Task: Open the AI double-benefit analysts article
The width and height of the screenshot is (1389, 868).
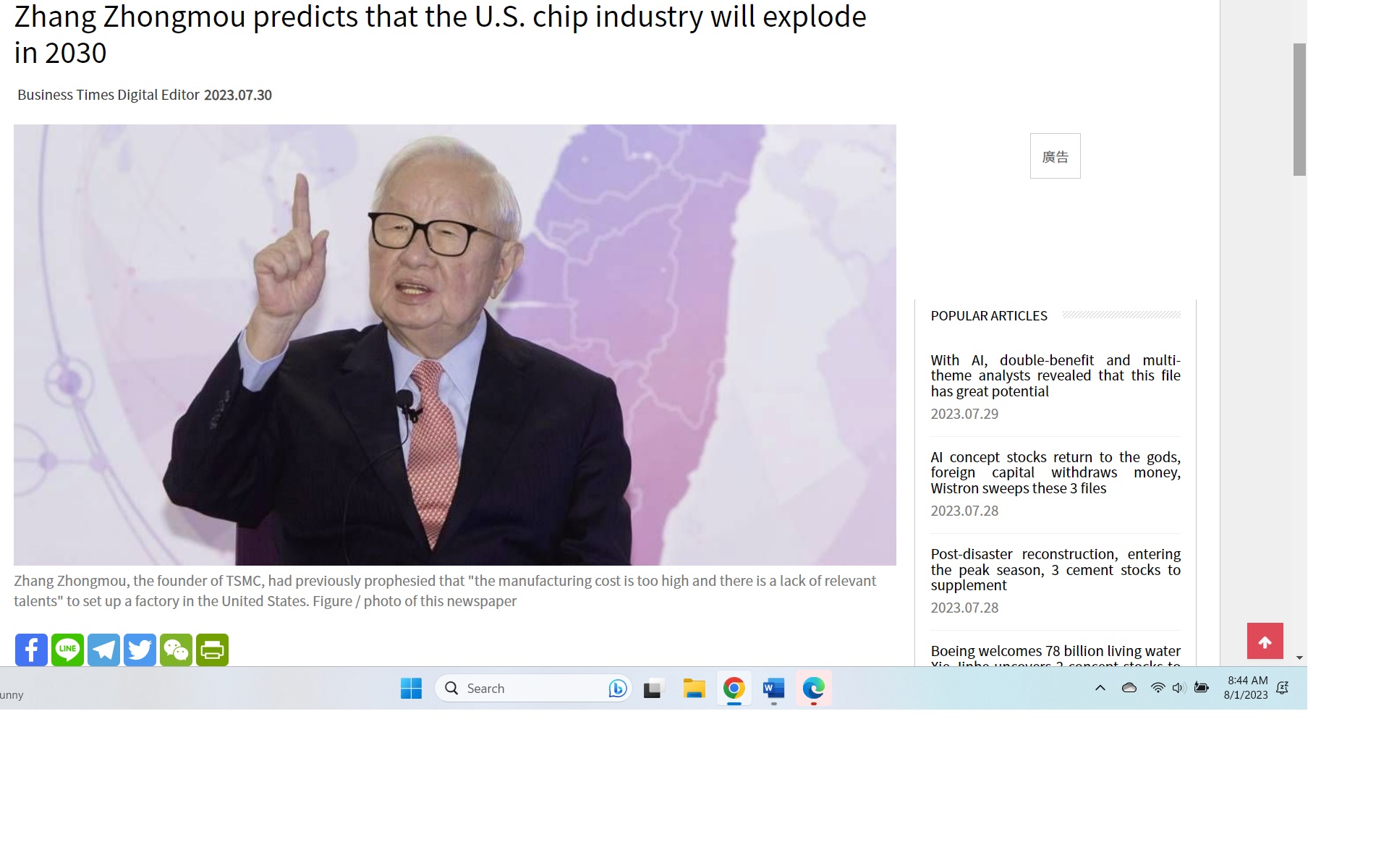Action: point(1055,375)
